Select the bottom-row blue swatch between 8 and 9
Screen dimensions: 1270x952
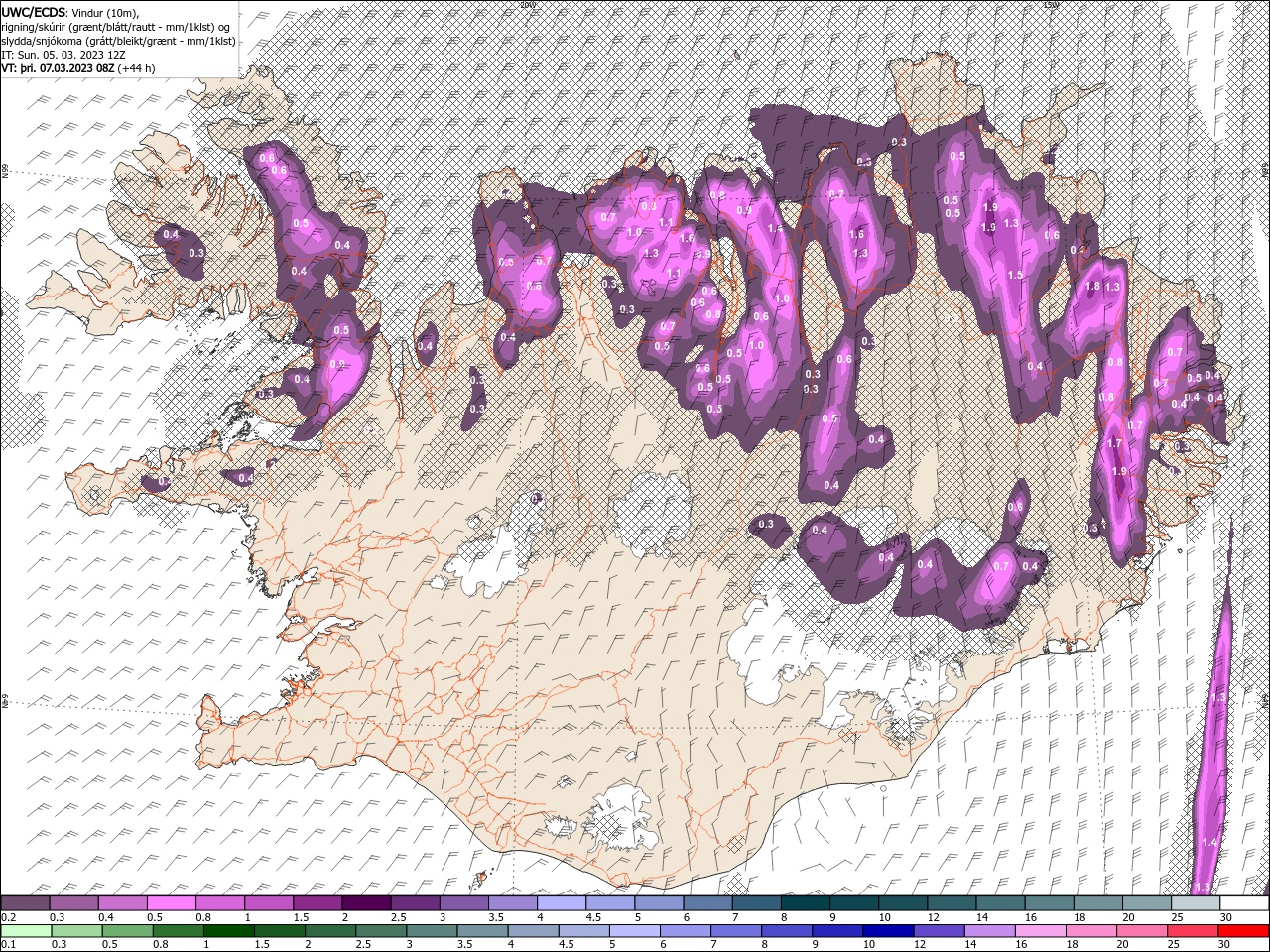pos(787,931)
